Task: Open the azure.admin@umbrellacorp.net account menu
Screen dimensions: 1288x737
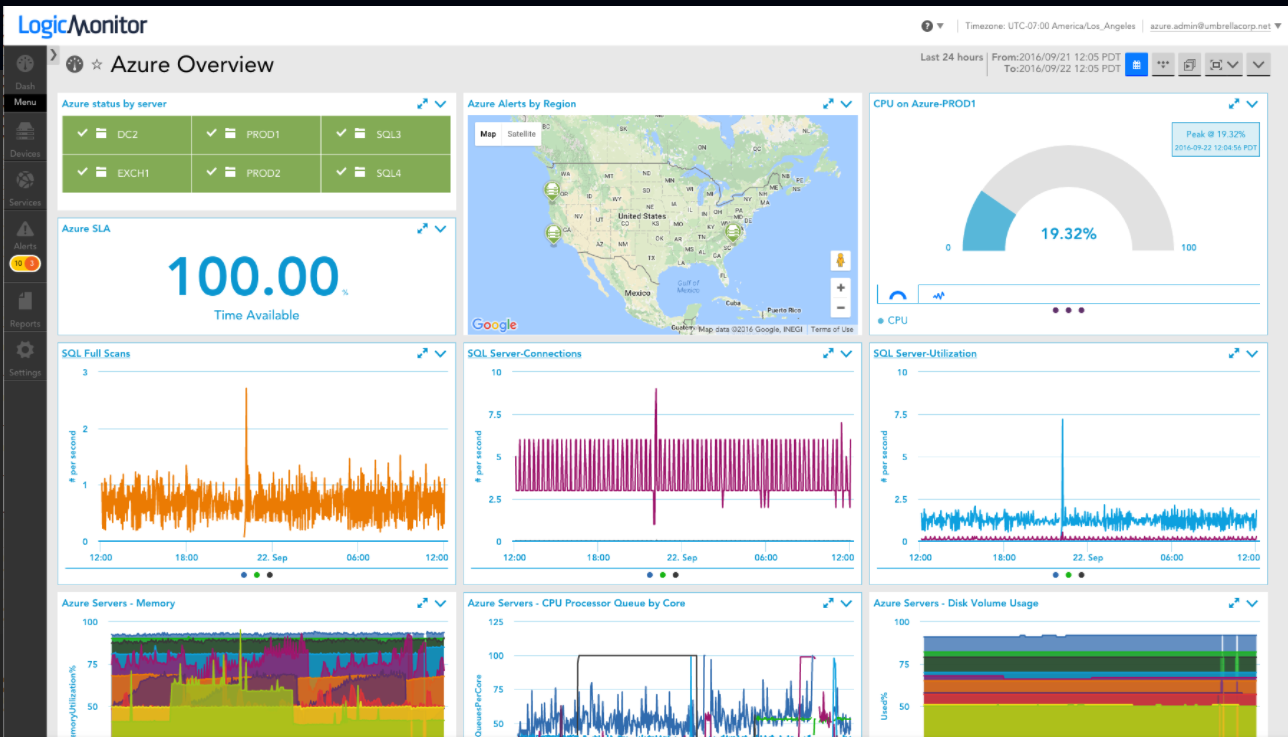Action: tap(1215, 26)
